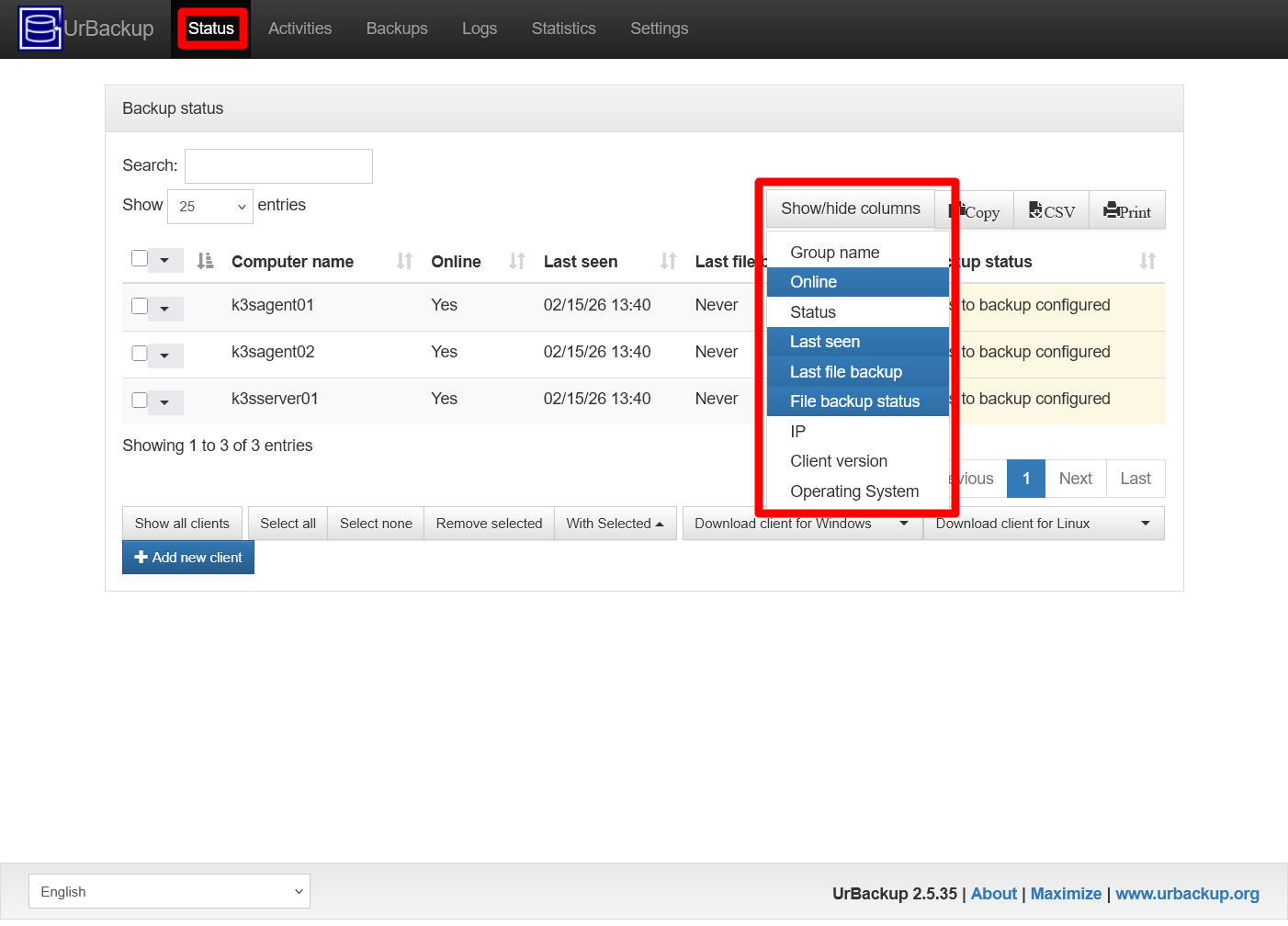Switch to the Activities tab
Image resolution: width=1288 pixels, height=926 pixels.
299,28
